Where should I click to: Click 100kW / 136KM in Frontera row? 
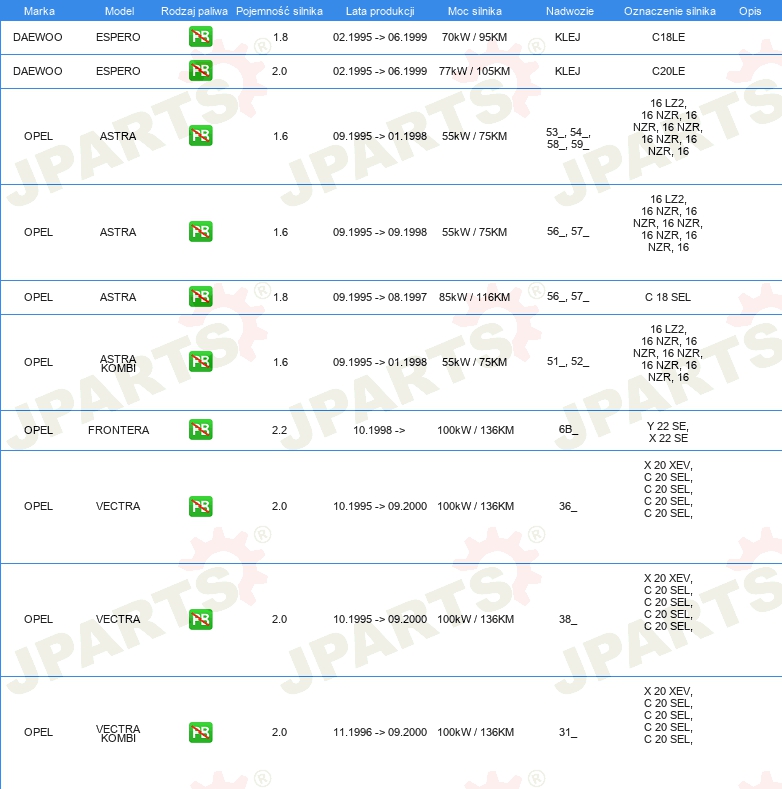click(476, 430)
